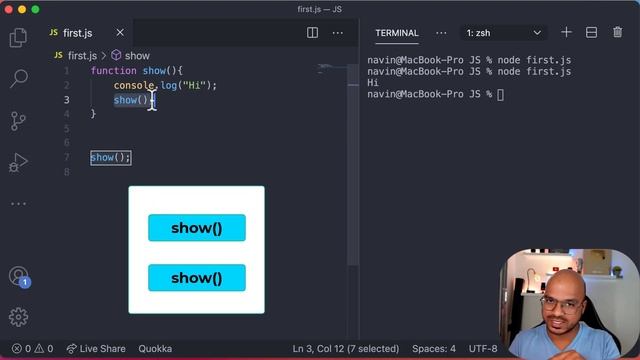
Task: Click the bottom show() blue box overlay
Action: (x=197, y=278)
